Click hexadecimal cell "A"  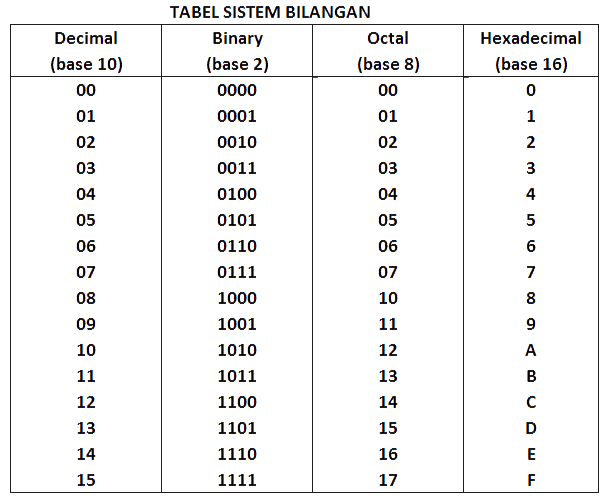[x=531, y=350]
